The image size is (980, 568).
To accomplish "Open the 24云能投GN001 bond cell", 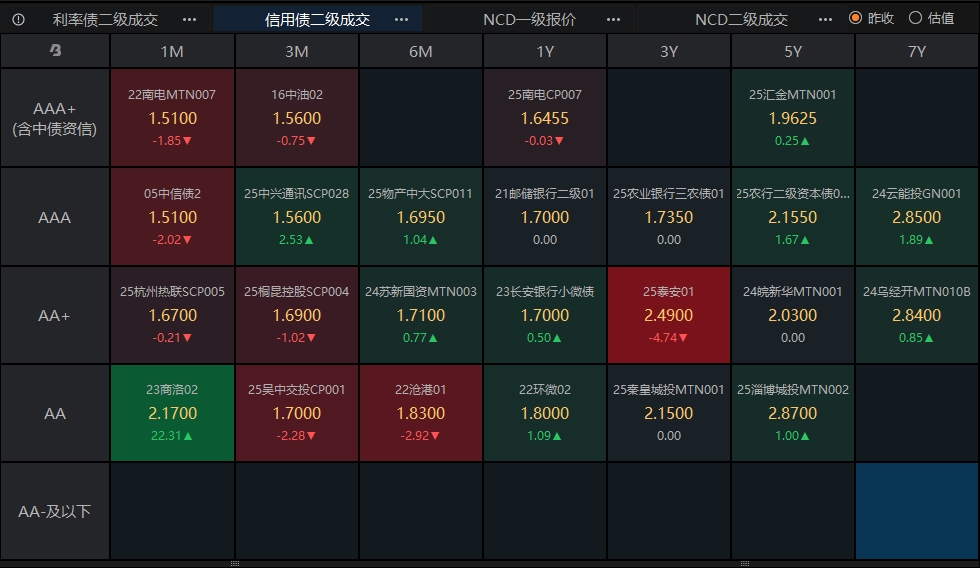I will tap(917, 217).
